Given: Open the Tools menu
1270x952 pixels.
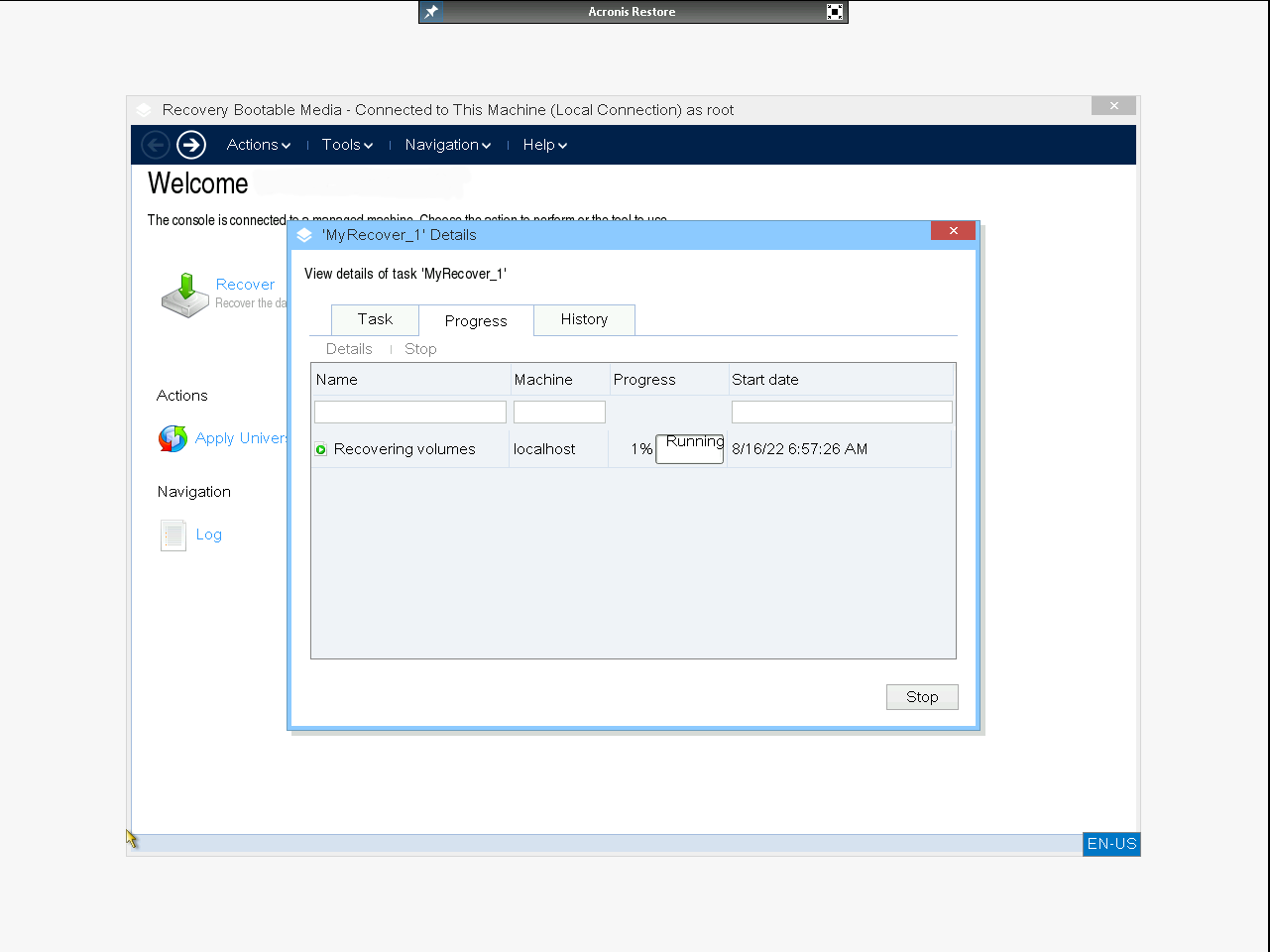Looking at the screenshot, I should 347,145.
